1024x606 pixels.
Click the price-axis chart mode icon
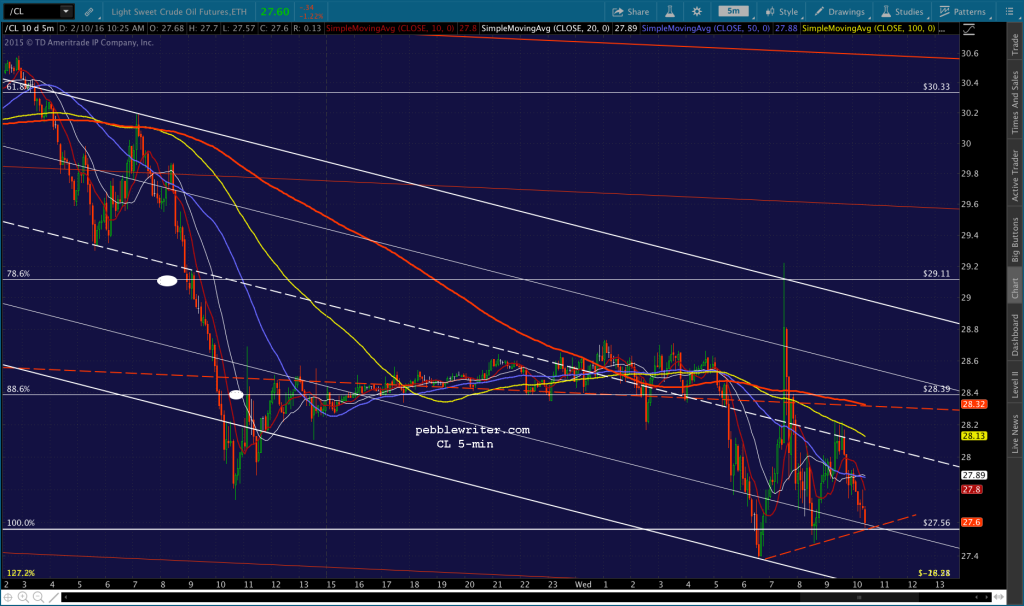[969, 29]
